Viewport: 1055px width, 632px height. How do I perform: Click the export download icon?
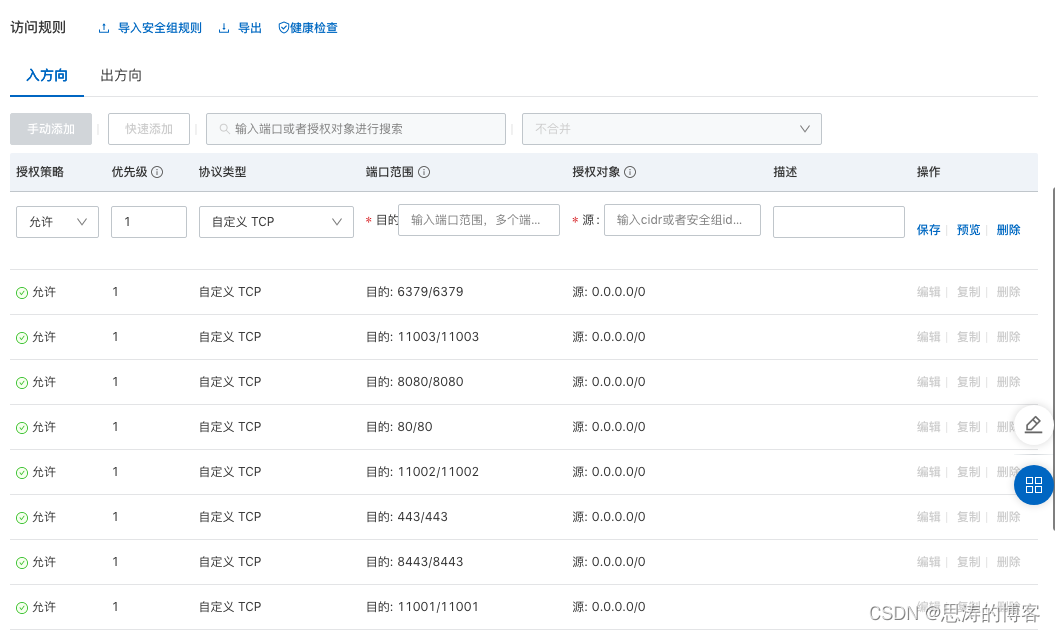point(224,28)
